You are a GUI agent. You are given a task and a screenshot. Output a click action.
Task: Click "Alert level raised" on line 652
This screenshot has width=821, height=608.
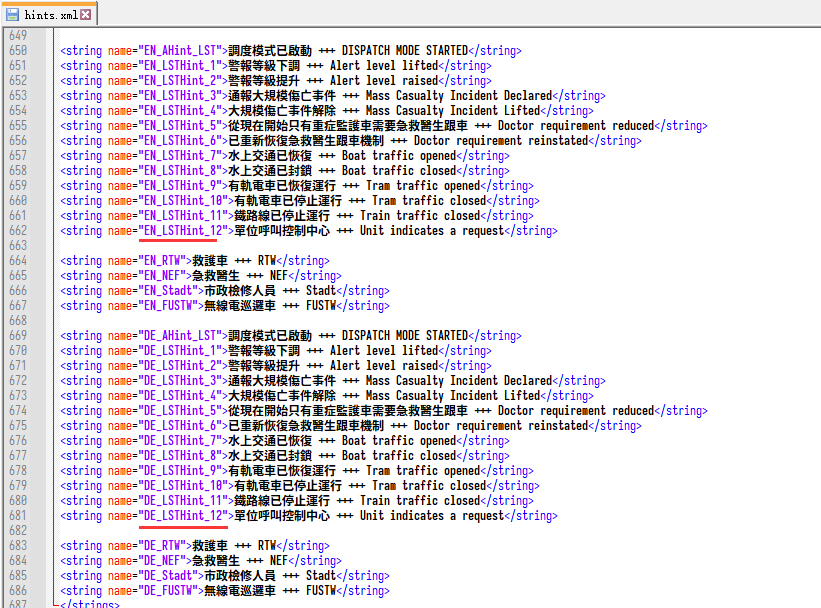384,81
